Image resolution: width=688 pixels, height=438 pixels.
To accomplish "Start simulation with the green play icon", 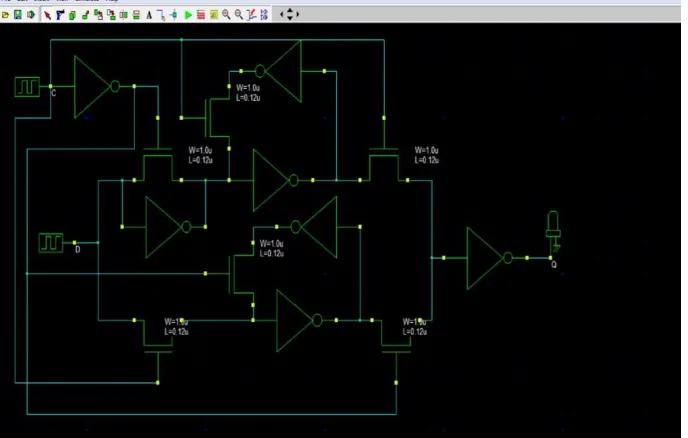I will [188, 16].
